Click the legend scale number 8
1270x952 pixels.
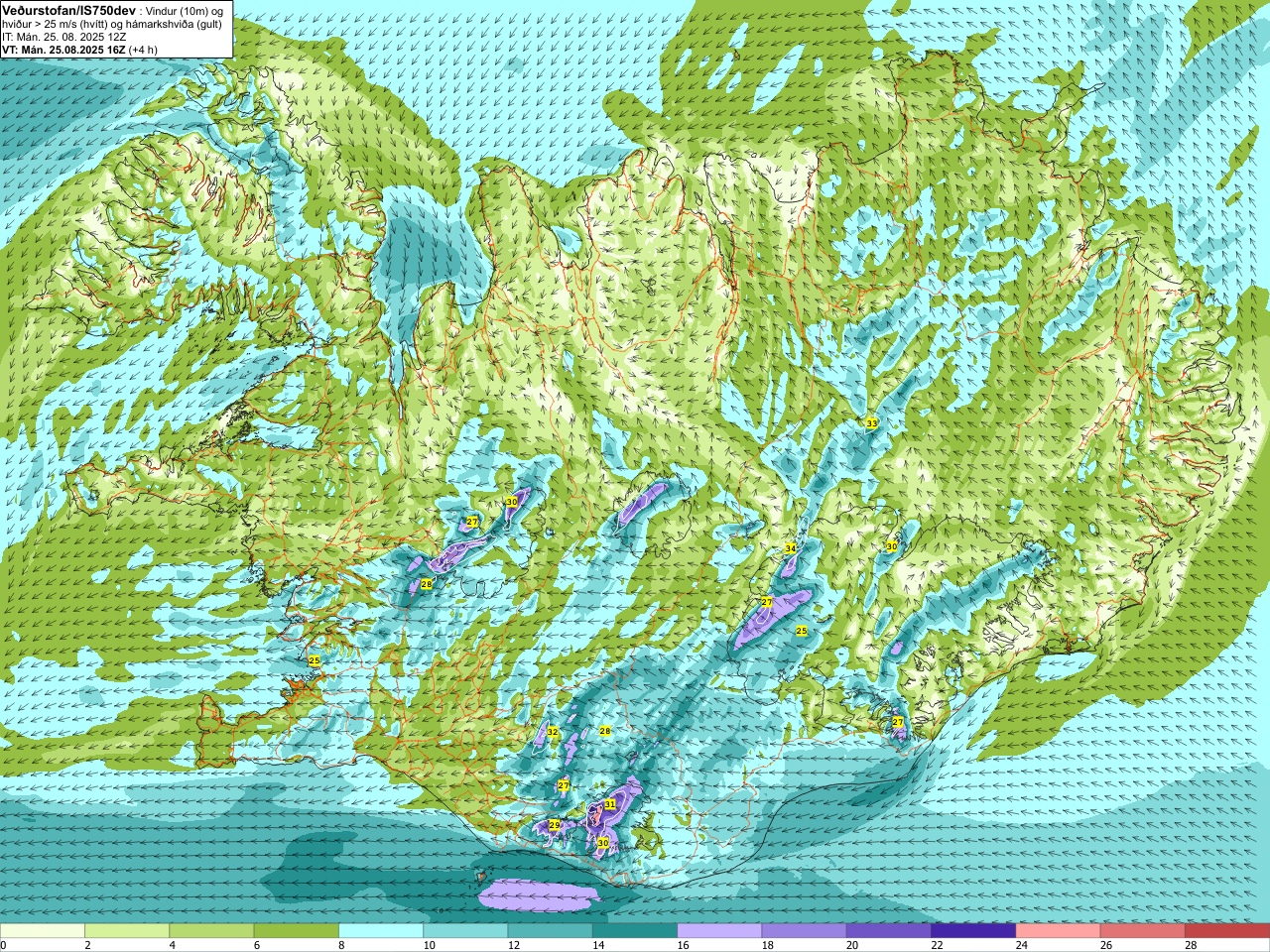pos(341,945)
